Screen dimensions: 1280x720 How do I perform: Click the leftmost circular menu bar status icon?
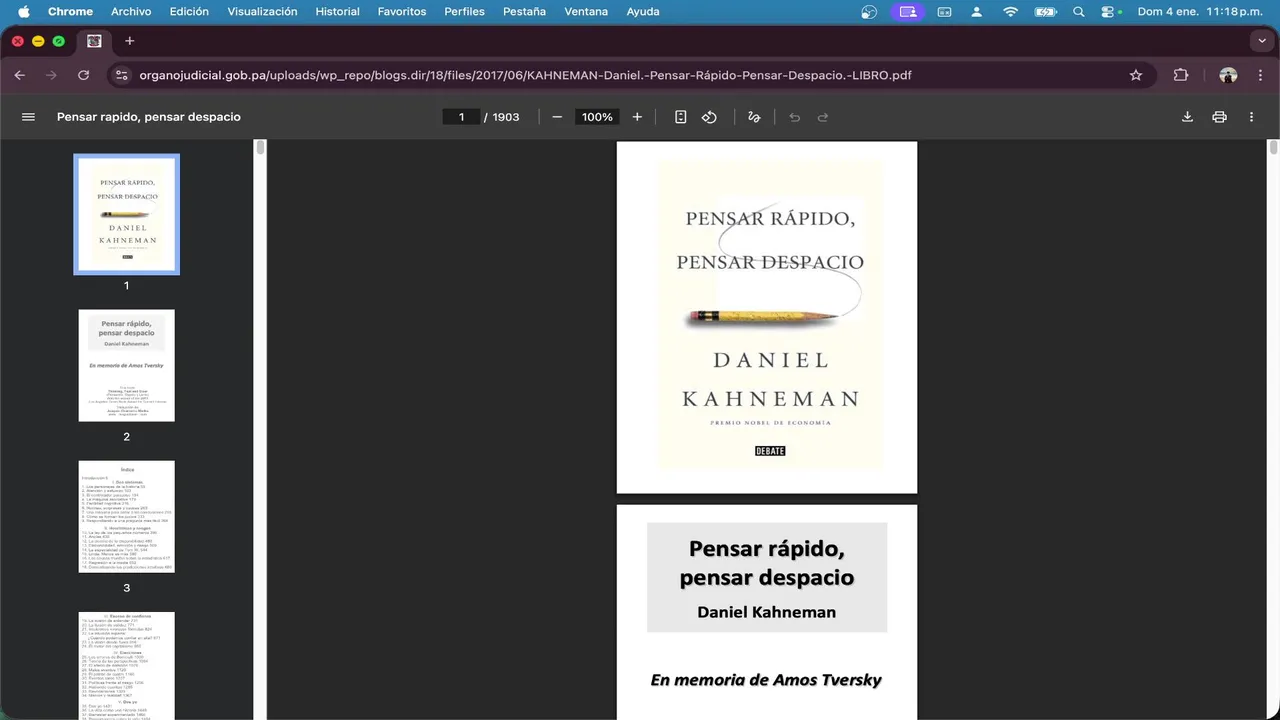pos(869,12)
